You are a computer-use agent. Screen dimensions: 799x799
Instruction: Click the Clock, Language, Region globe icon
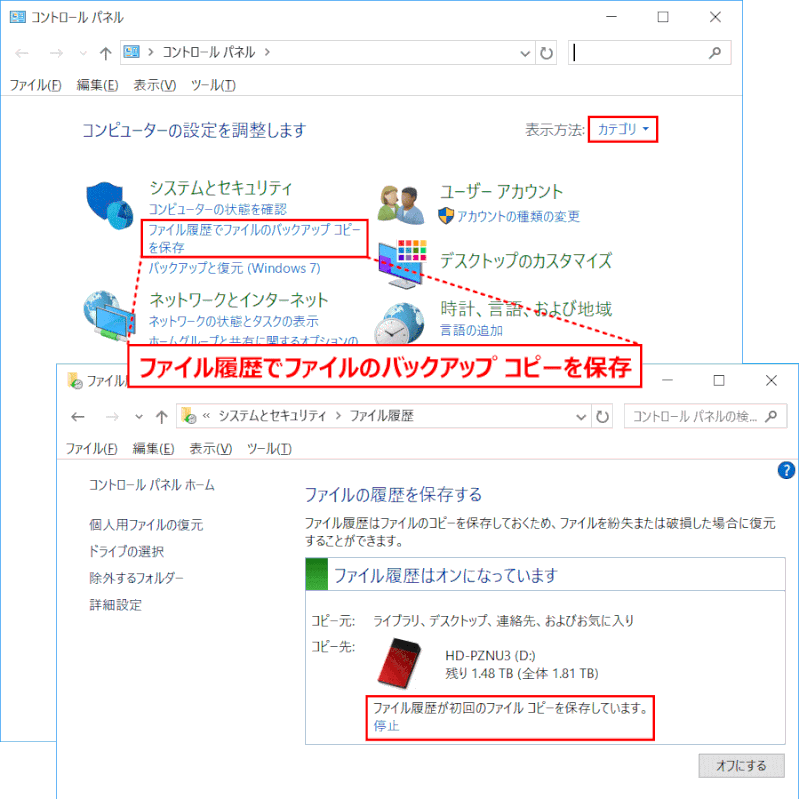(x=399, y=324)
